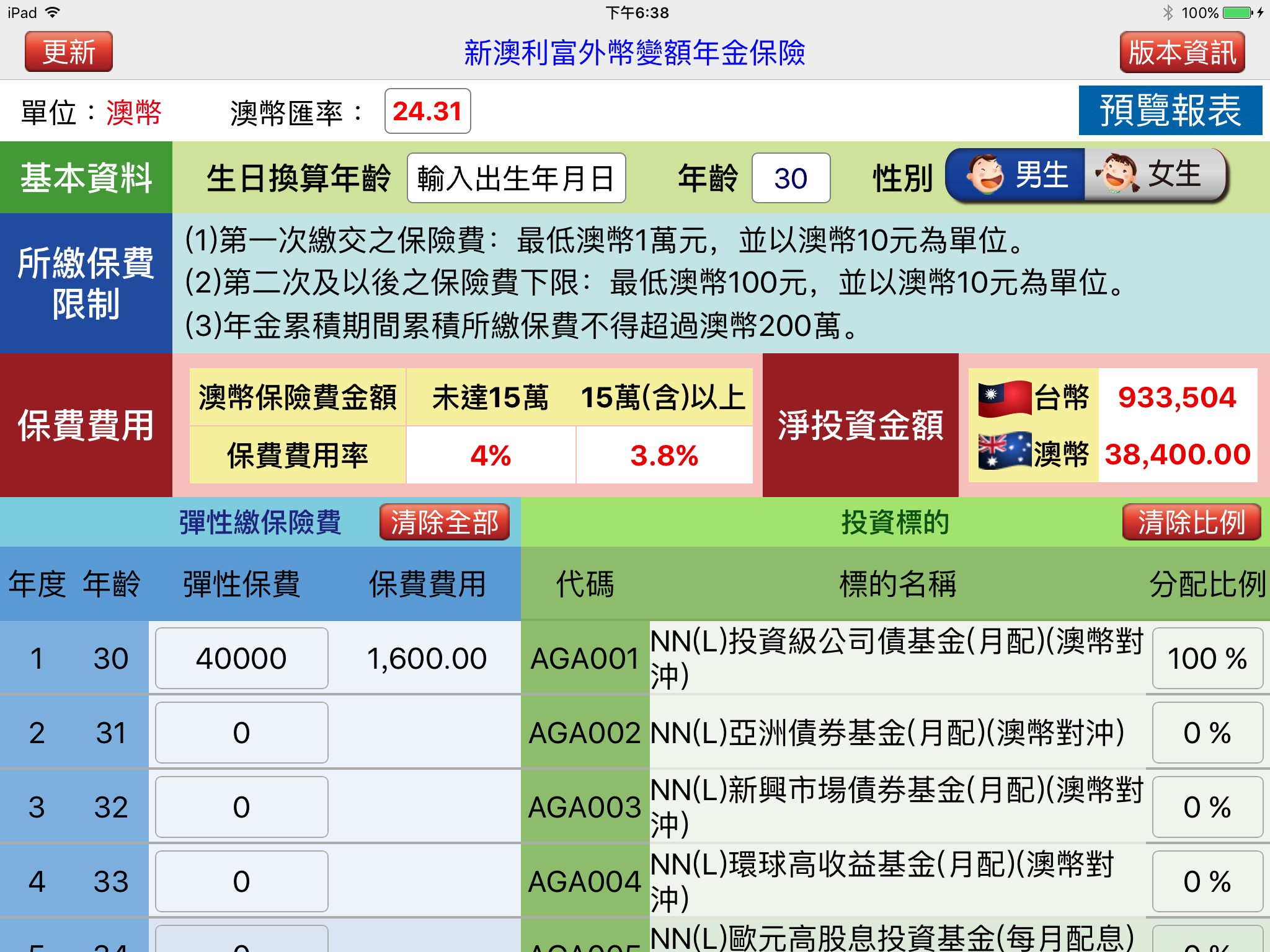Tap the 標的名稱 column header
This screenshot has height=952, width=1270.
pyautogui.click(x=897, y=584)
